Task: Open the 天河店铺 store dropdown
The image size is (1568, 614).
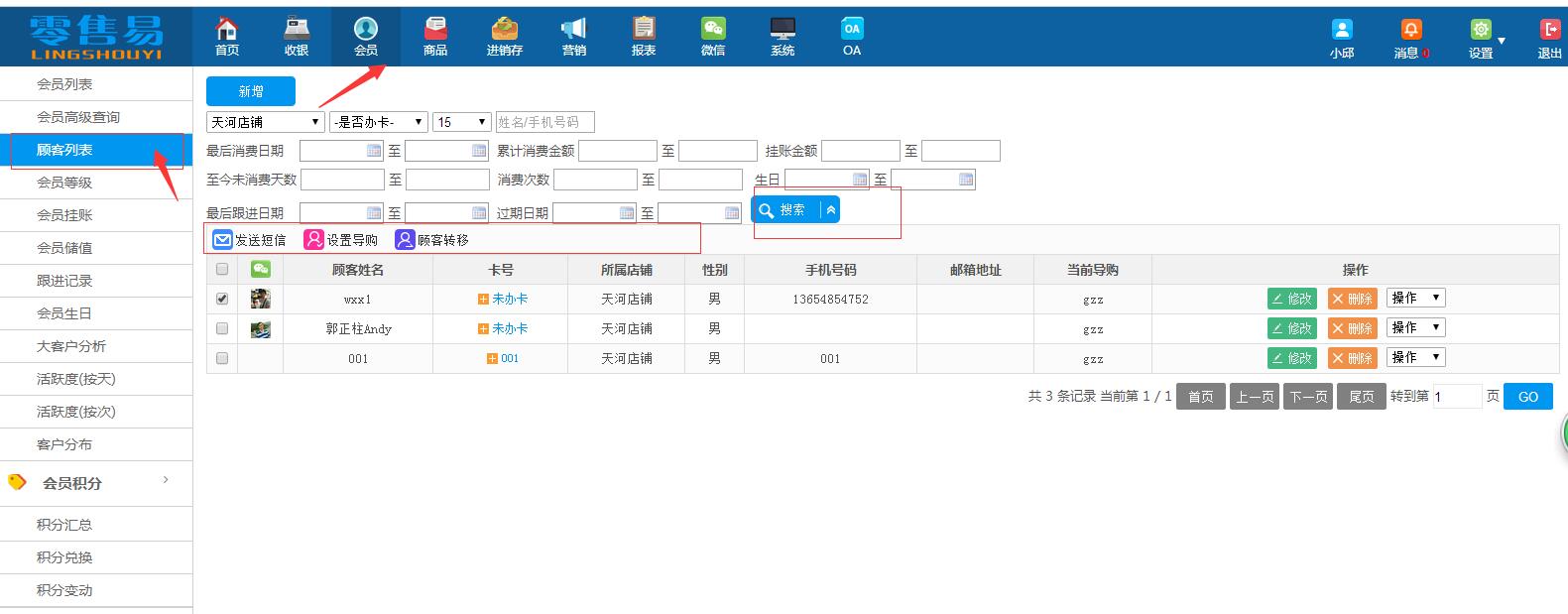Action: tap(266, 122)
